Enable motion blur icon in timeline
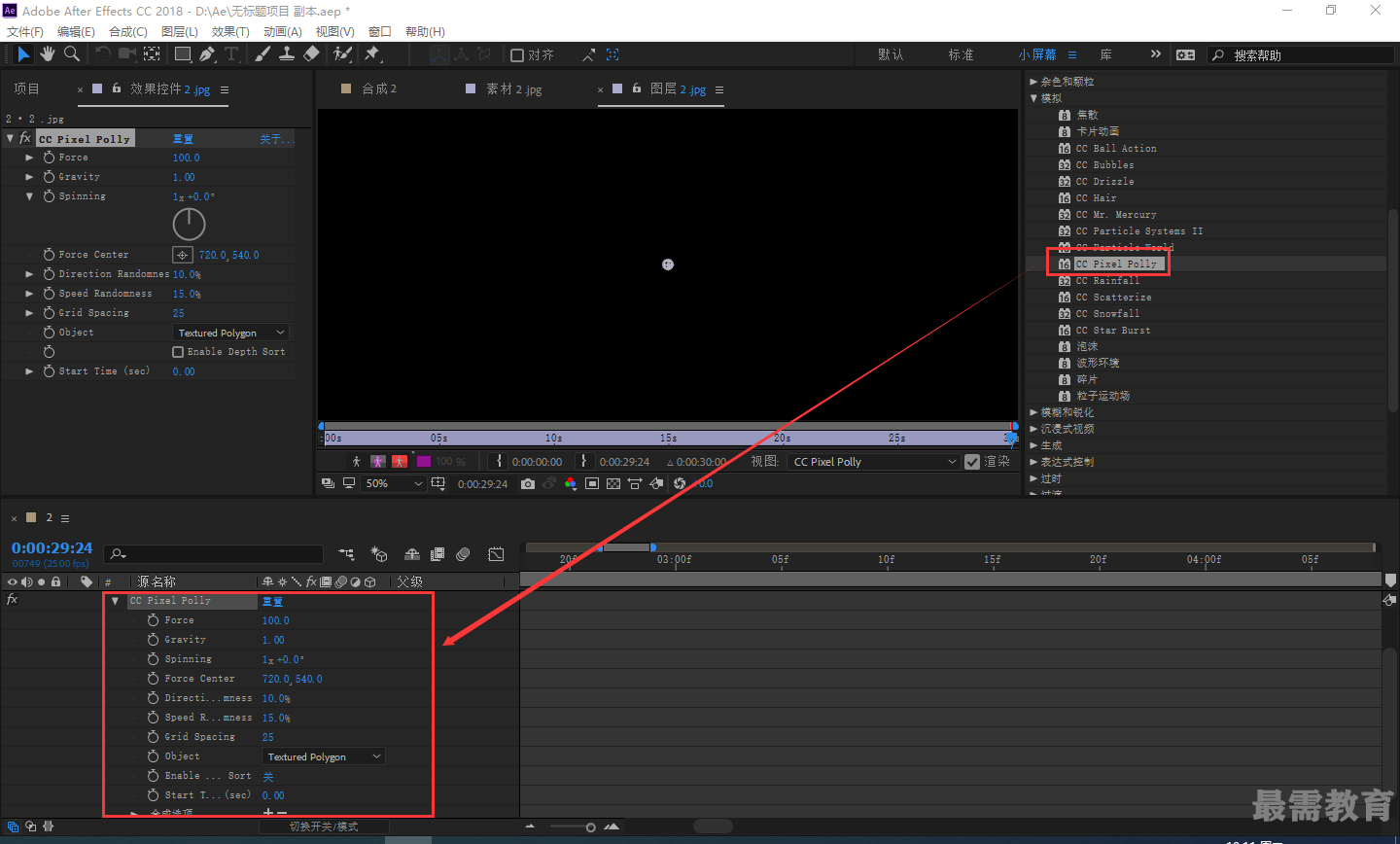 tap(463, 554)
